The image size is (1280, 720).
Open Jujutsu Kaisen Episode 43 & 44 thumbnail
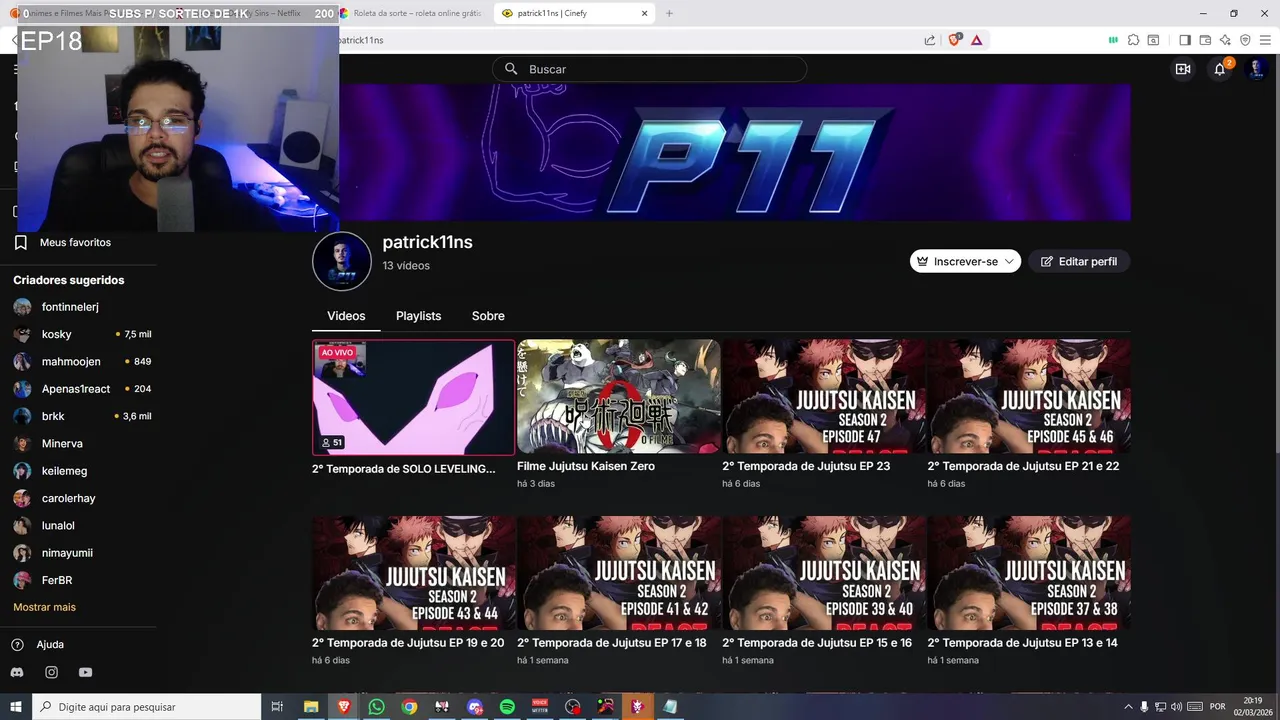[x=414, y=573]
